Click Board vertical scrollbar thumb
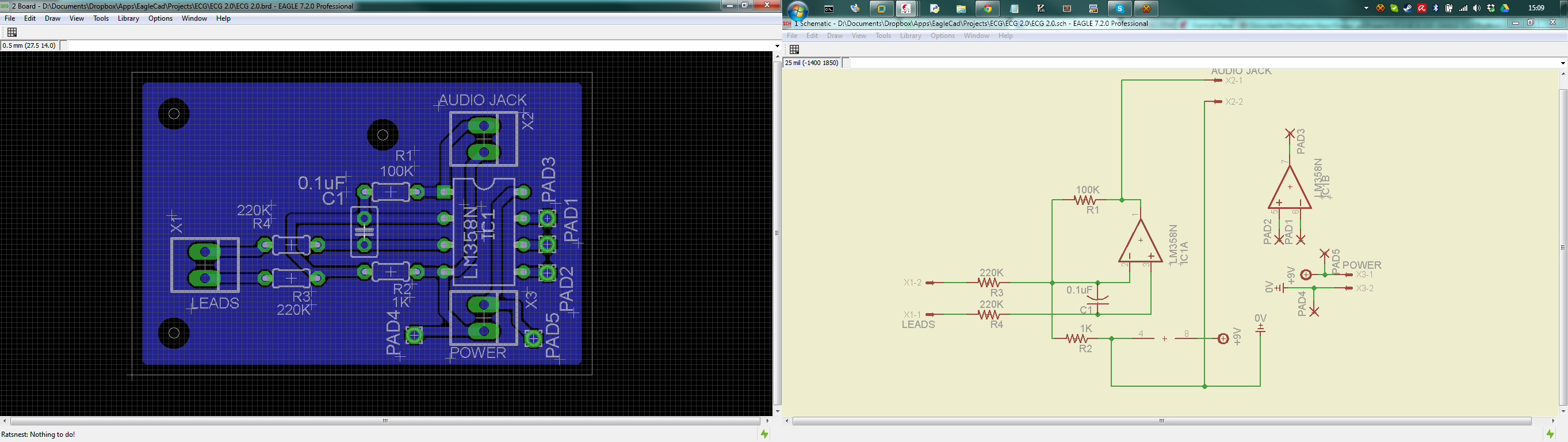Viewport: 1568px width, 442px height. click(777, 233)
